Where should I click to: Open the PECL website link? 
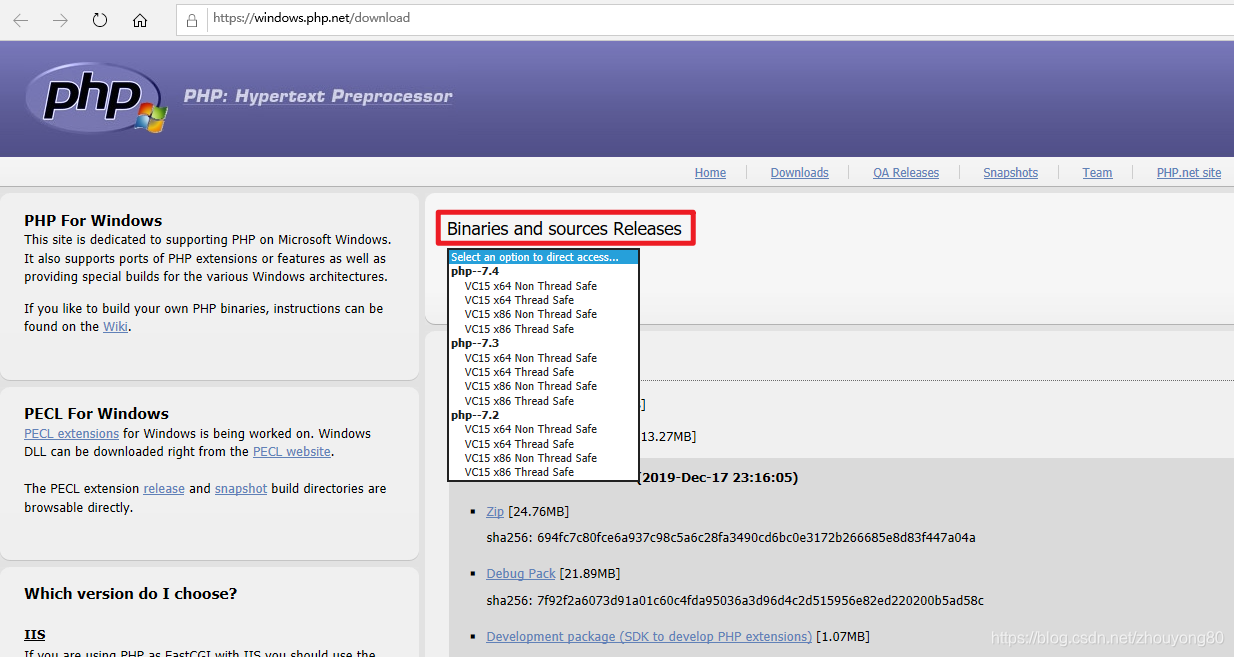[291, 452]
